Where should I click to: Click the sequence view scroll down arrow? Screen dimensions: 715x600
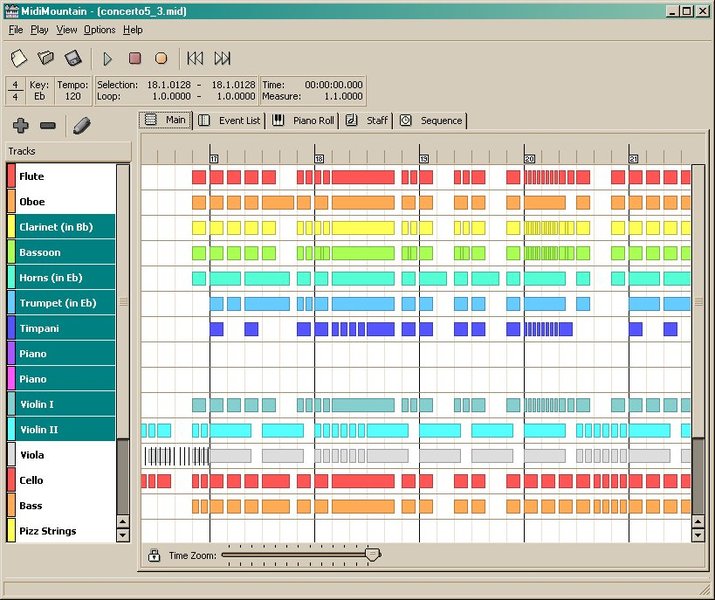pyautogui.click(x=698, y=534)
